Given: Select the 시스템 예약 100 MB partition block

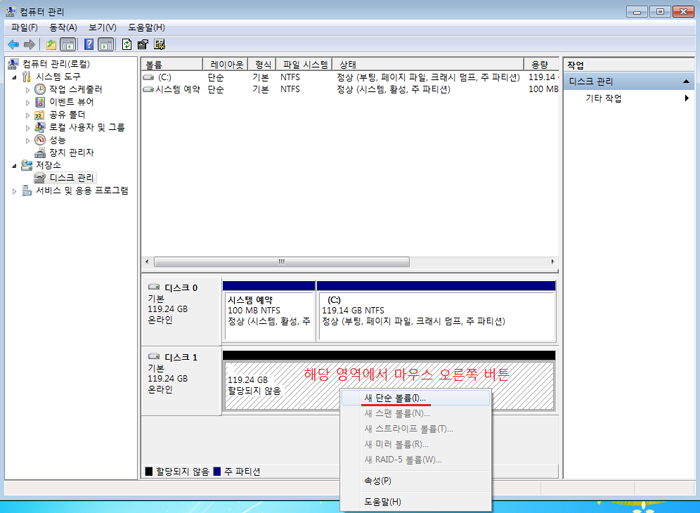Looking at the screenshot, I should (x=269, y=312).
